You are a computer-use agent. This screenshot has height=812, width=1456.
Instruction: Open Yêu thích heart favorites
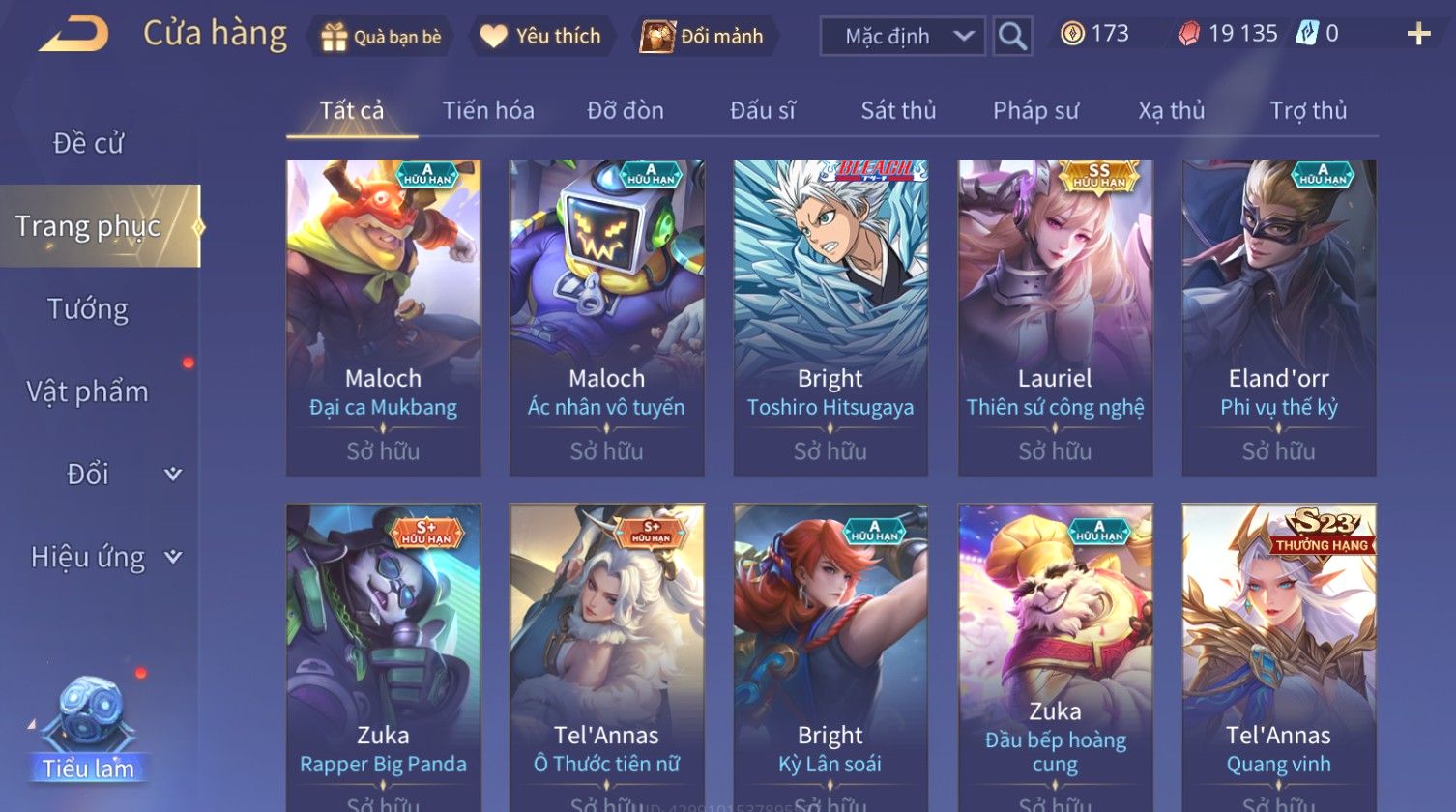[493, 37]
